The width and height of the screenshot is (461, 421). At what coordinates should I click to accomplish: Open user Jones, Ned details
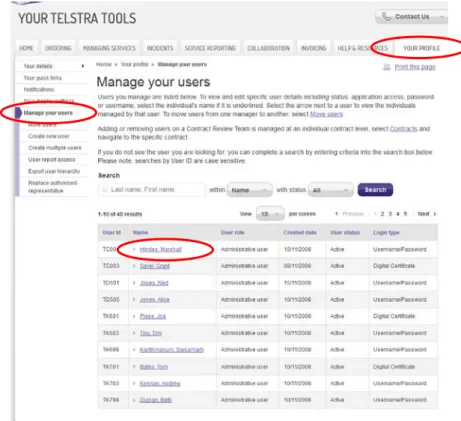pyautogui.click(x=154, y=283)
